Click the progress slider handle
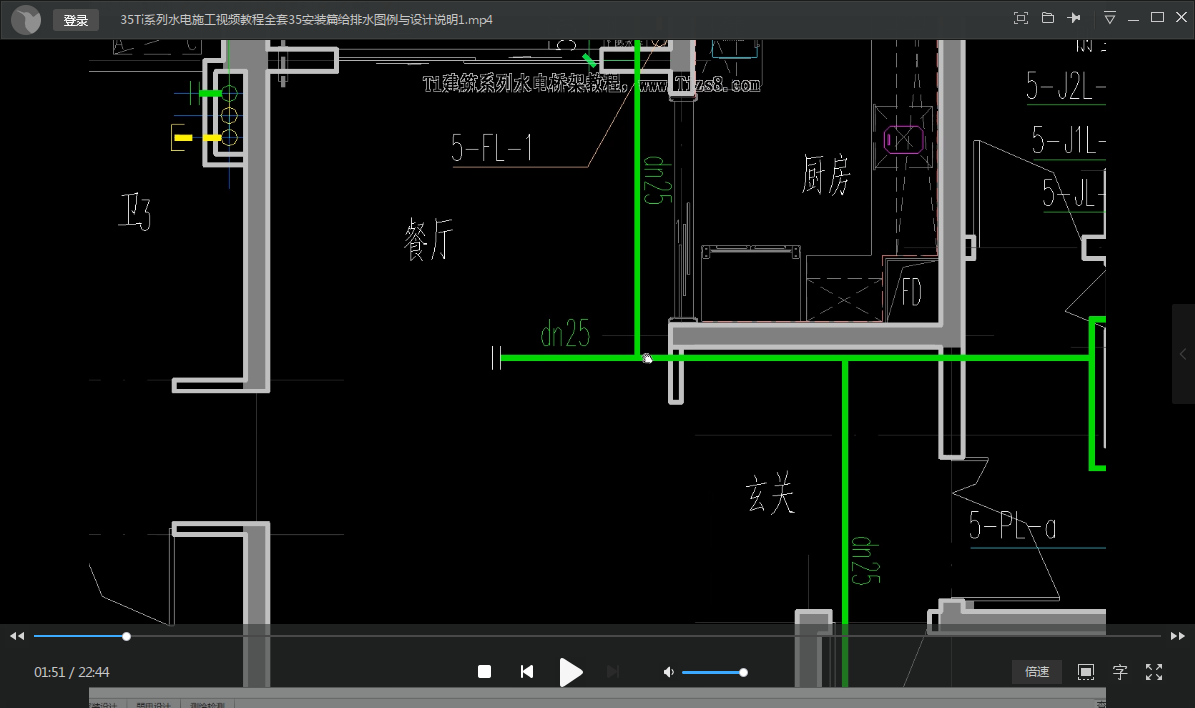Viewport: 1195px width, 708px height. (127, 636)
